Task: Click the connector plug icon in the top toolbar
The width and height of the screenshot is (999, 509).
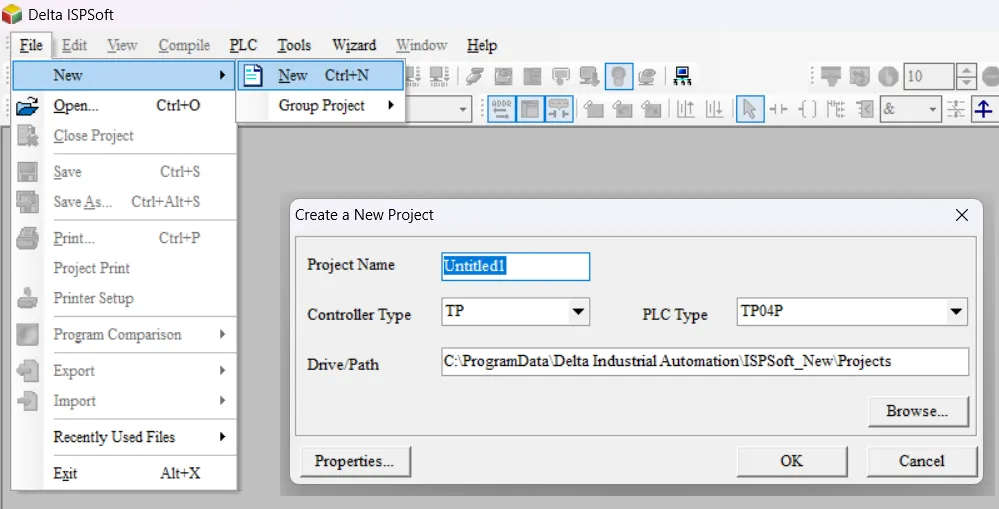Action: 474,76
